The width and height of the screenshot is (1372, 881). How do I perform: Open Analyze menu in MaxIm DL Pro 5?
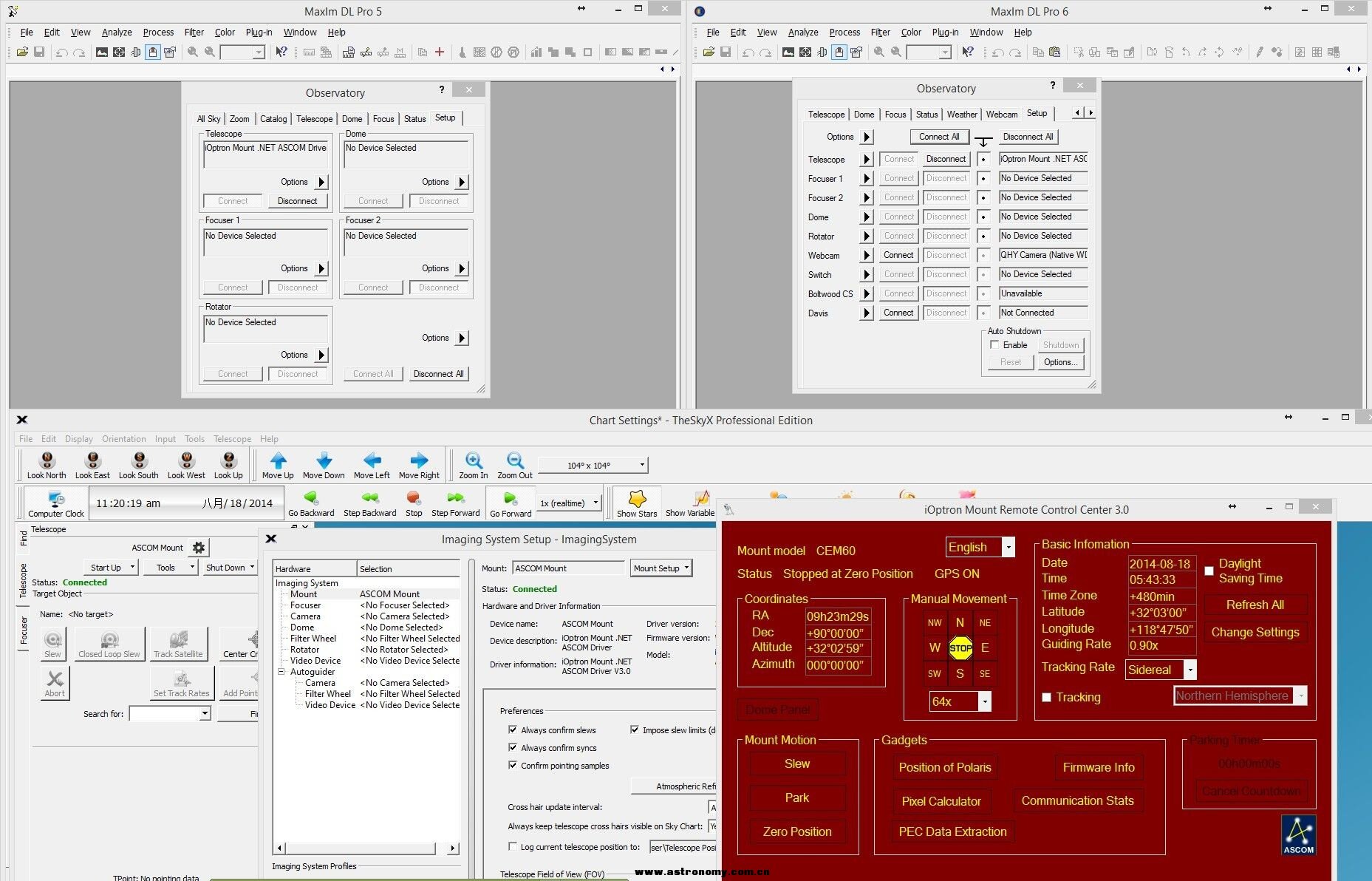tap(117, 32)
